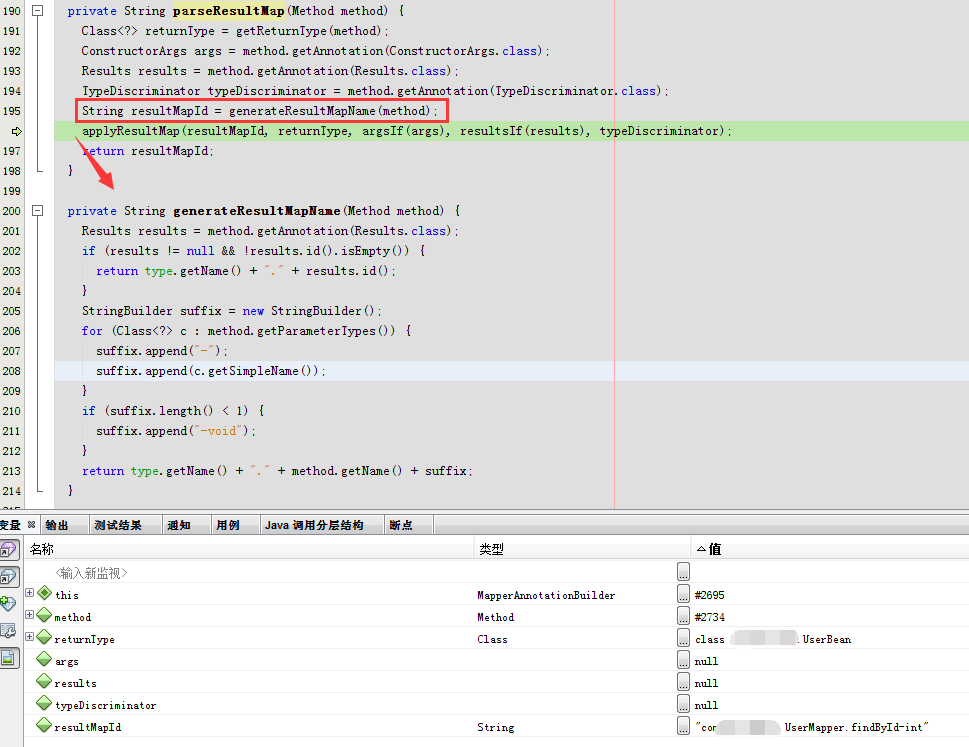Open value editor button for 'method' row
Screen dimensions: 969x747
[683, 616]
